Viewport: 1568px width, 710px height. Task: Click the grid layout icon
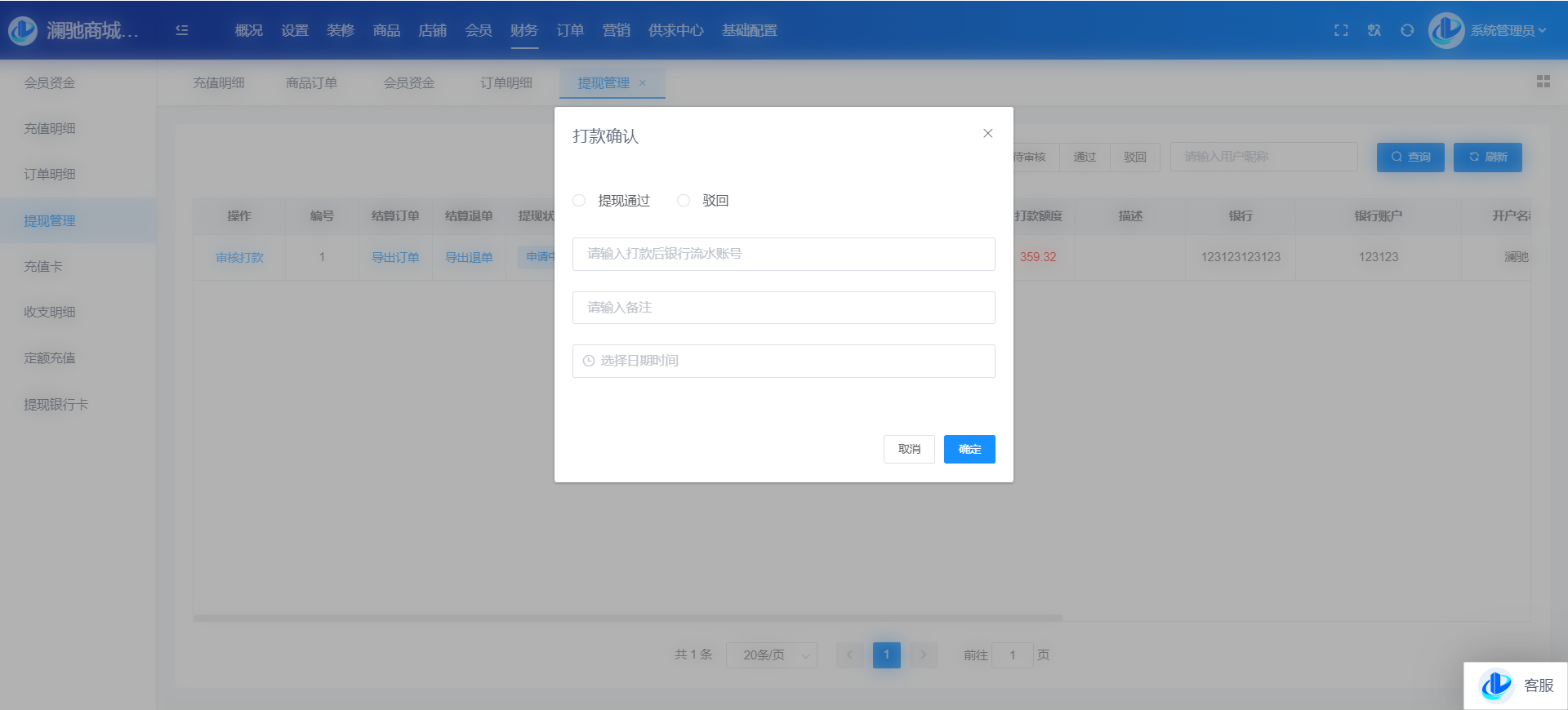pyautogui.click(x=1543, y=82)
